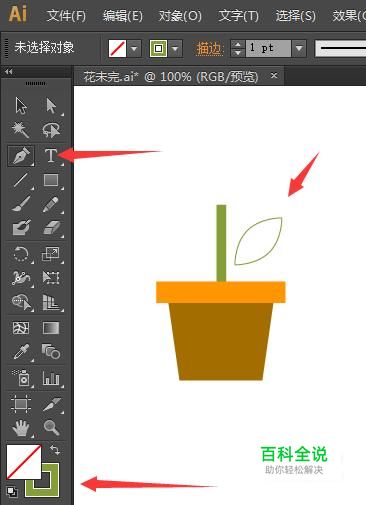Swap fill and stroke colors
The width and height of the screenshot is (366, 505).
click(55, 450)
